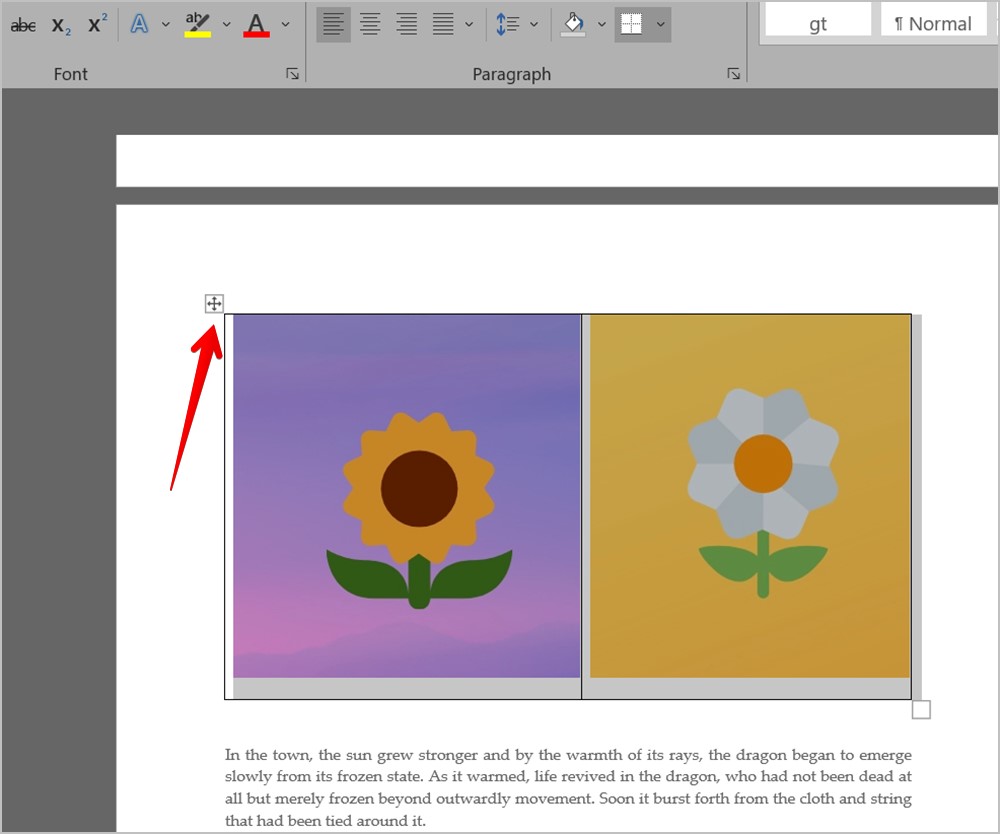
Task: Expand the Font Color dropdown
Action: click(x=285, y=24)
